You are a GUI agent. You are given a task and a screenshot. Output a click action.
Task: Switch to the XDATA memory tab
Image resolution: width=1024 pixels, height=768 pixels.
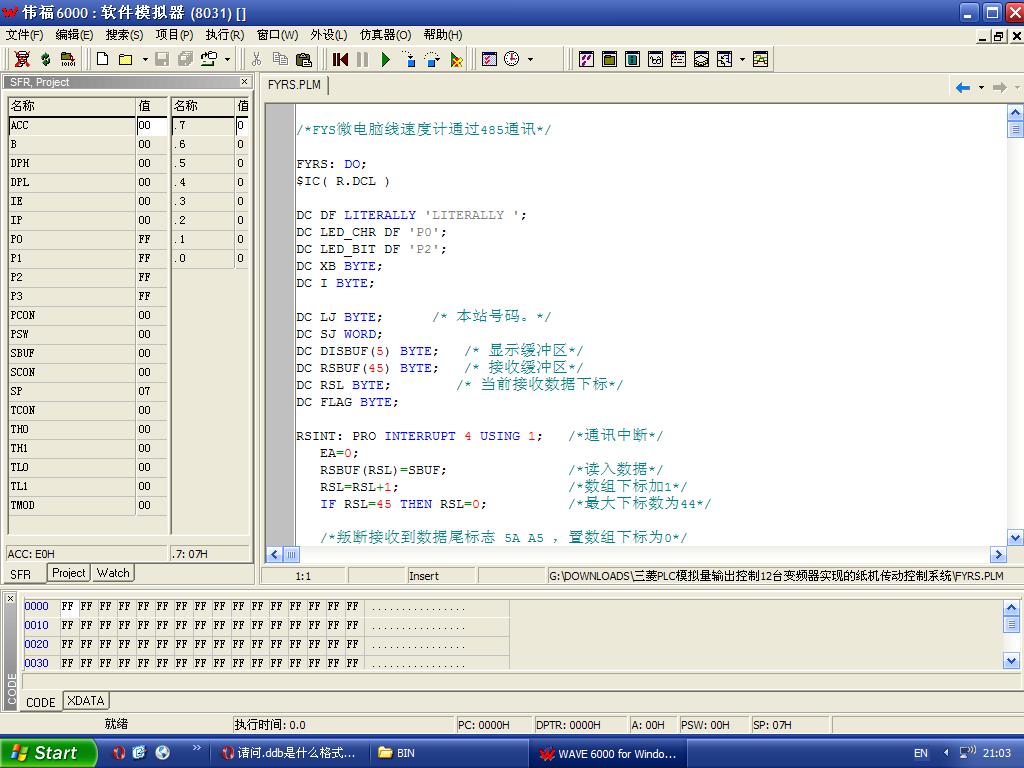point(86,701)
